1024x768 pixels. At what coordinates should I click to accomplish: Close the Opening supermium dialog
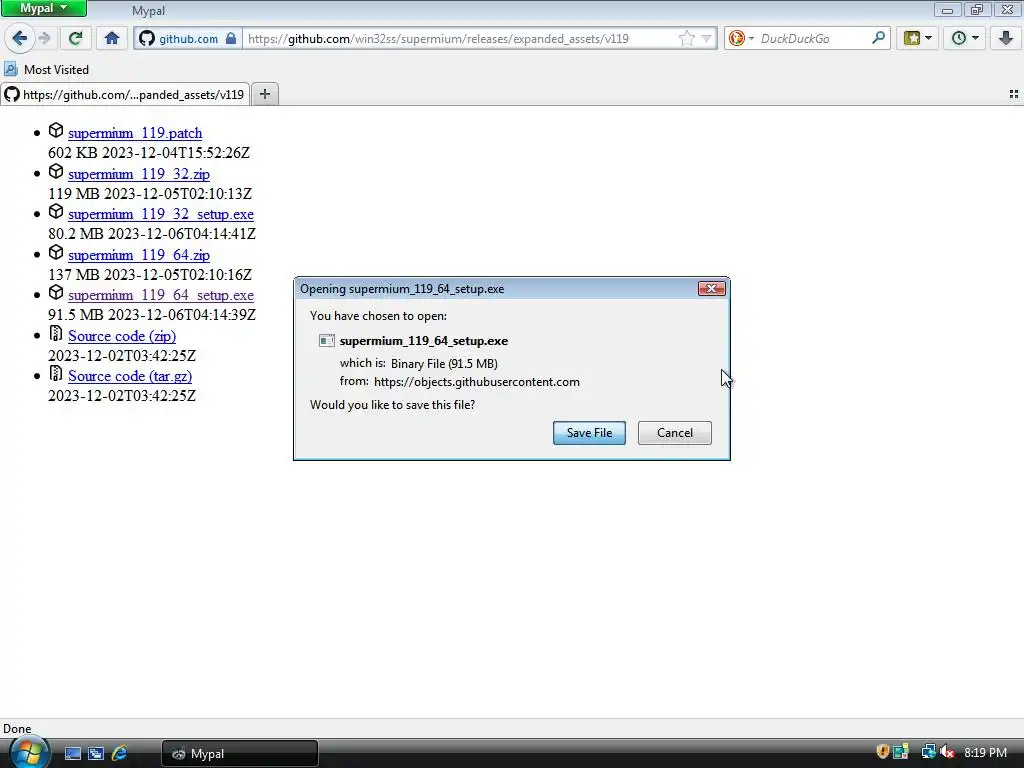pyautogui.click(x=711, y=289)
